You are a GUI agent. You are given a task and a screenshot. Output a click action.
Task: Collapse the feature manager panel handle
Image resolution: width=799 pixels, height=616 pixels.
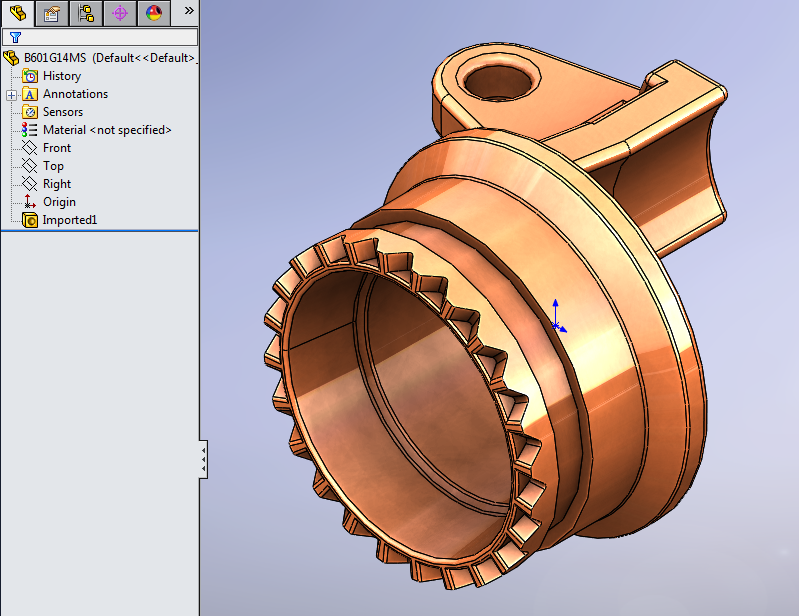pos(203,460)
